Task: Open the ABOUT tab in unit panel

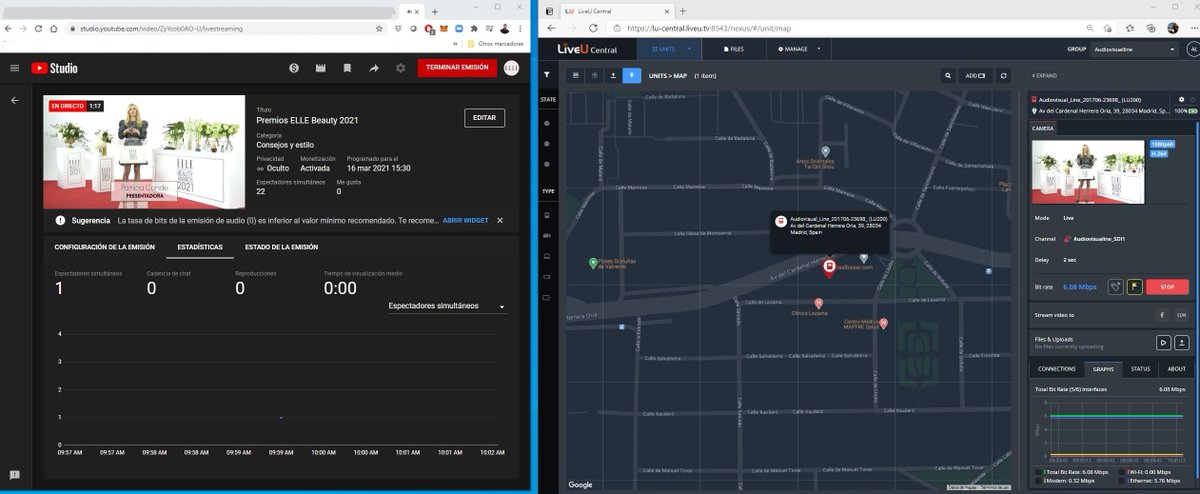Action: [1176, 369]
